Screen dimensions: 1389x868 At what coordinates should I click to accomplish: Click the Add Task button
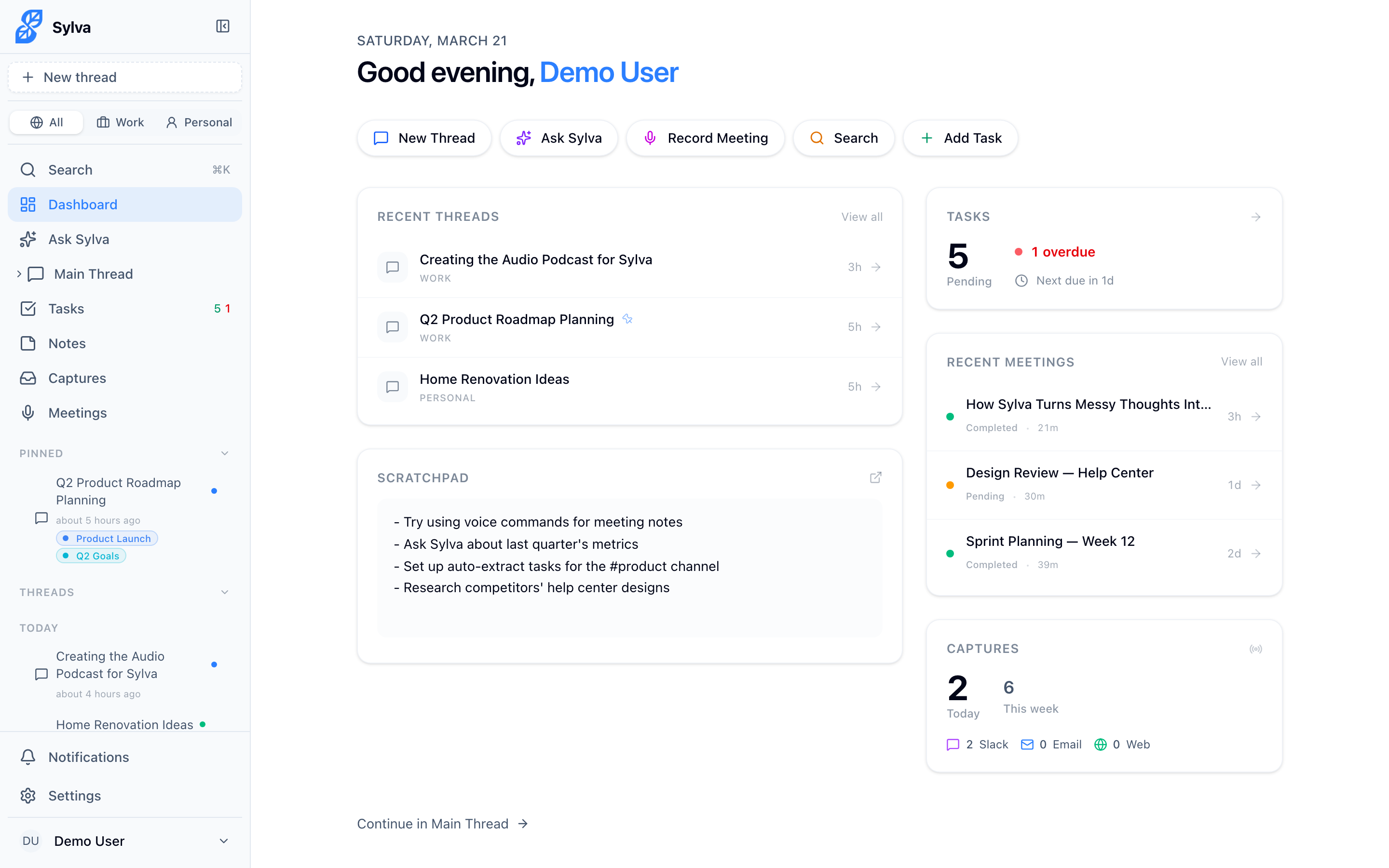pos(961,138)
